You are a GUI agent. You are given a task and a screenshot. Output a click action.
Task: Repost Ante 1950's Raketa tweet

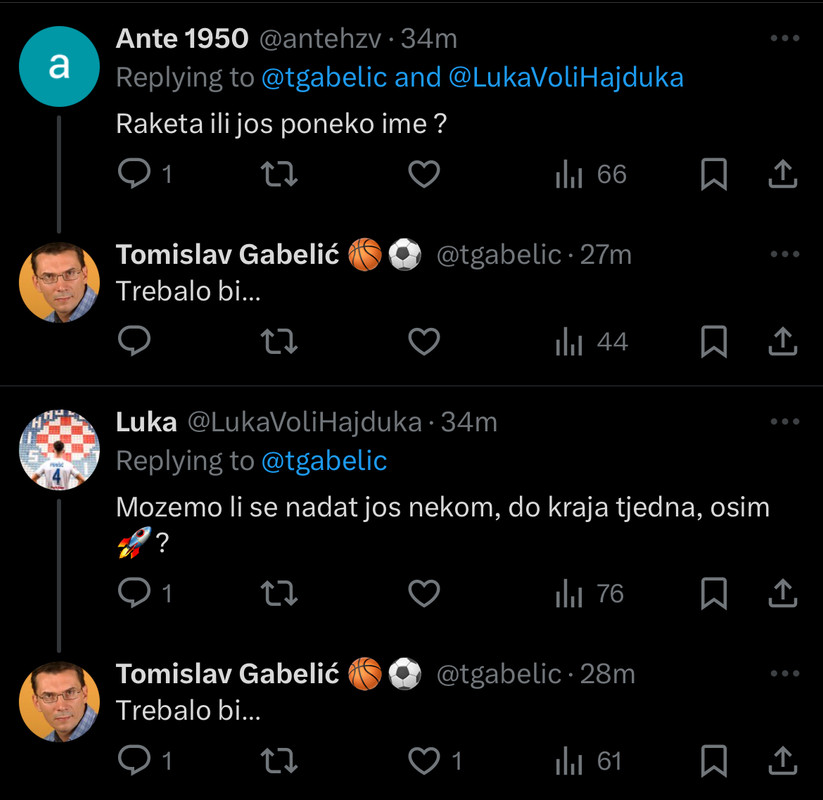(x=279, y=175)
